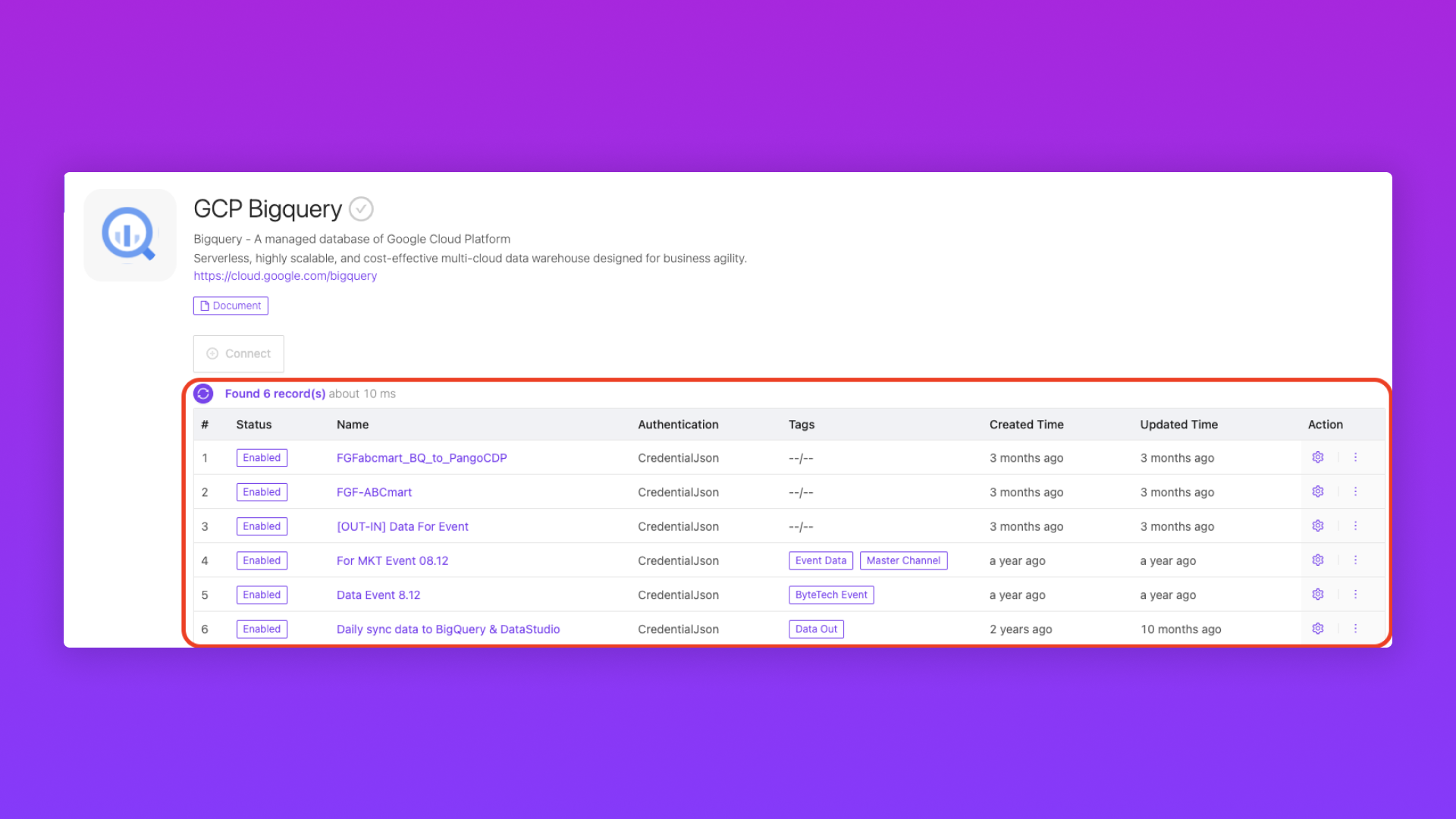Open the Document button
The image size is (1456, 819).
point(231,306)
